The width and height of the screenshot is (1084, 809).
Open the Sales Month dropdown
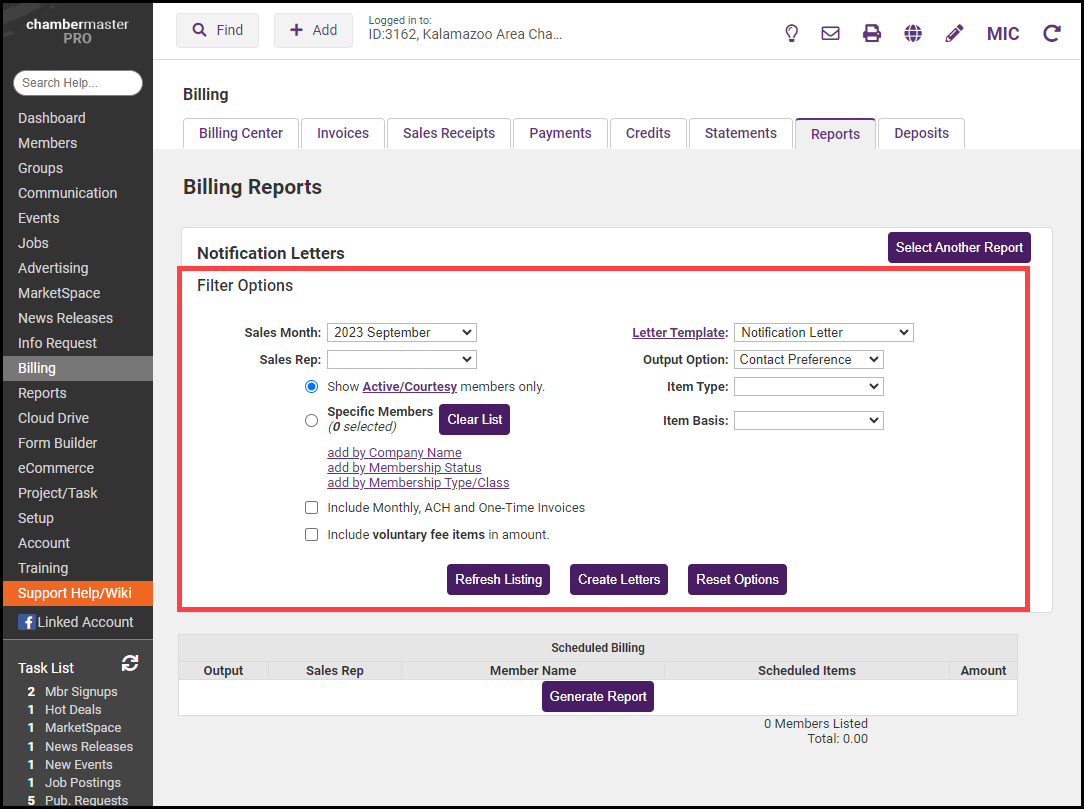tap(401, 332)
